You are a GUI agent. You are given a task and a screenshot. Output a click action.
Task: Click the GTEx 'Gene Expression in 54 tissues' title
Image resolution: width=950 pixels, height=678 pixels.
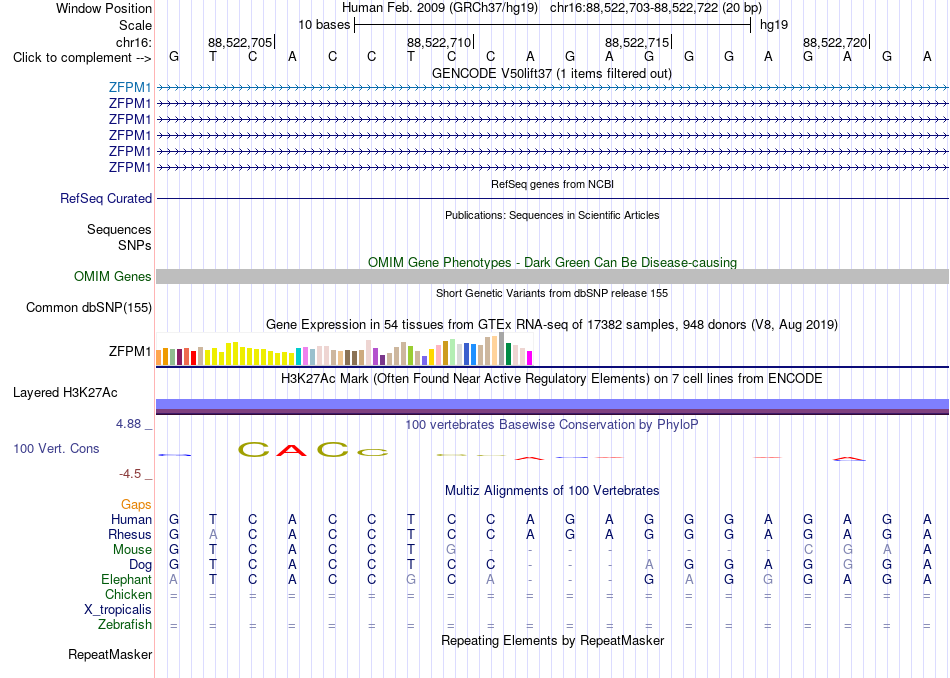(x=552, y=325)
